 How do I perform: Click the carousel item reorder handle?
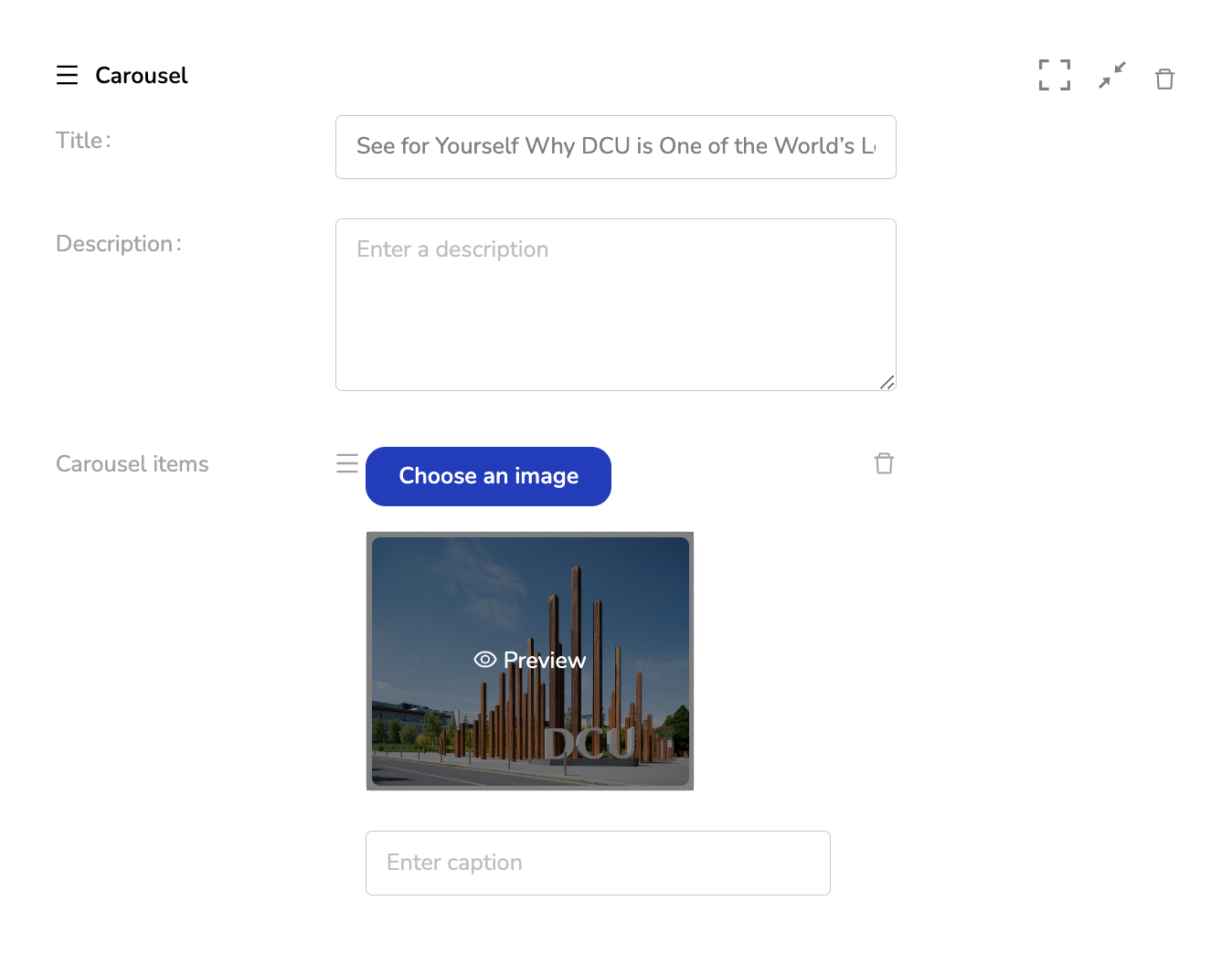point(347,463)
